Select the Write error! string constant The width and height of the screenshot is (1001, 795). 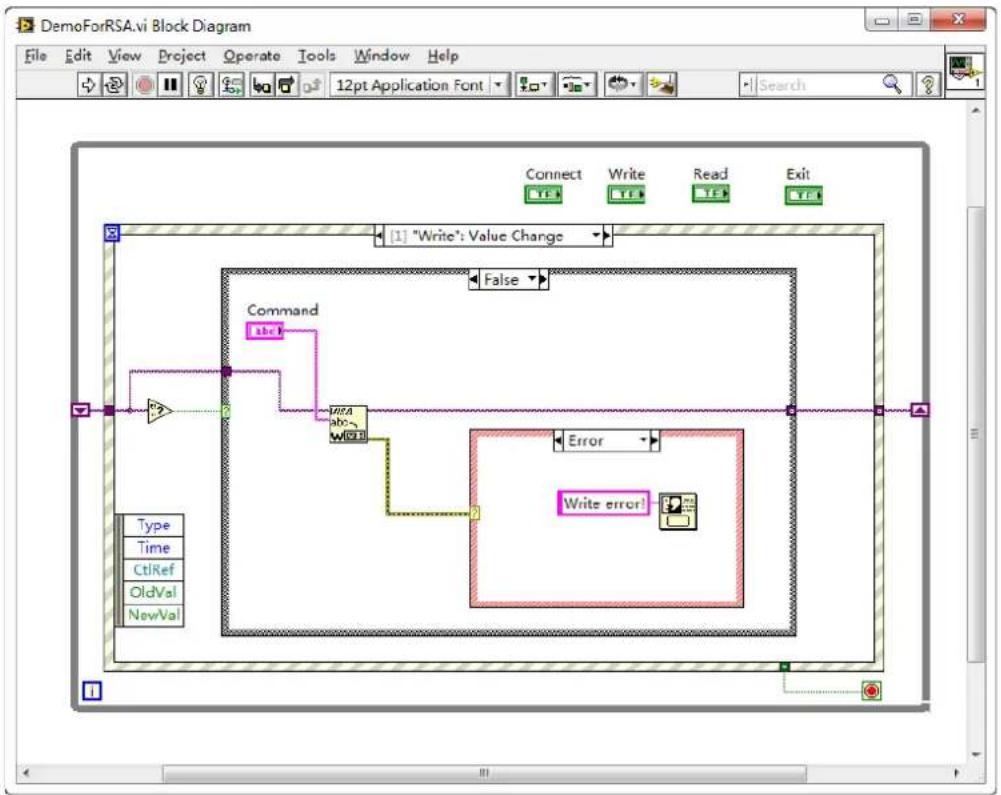point(603,503)
